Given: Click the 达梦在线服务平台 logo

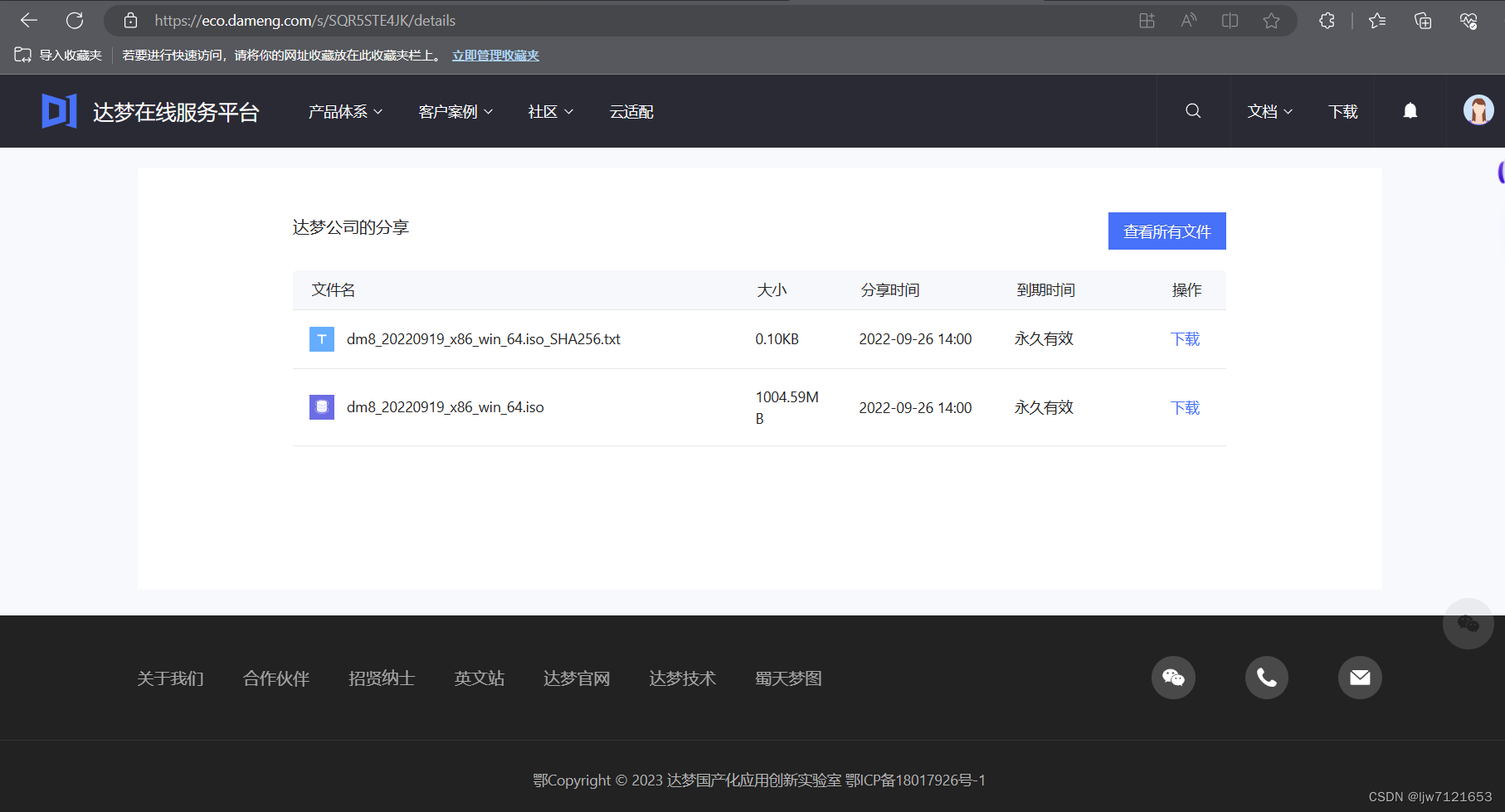Looking at the screenshot, I should pyautogui.click(x=149, y=110).
